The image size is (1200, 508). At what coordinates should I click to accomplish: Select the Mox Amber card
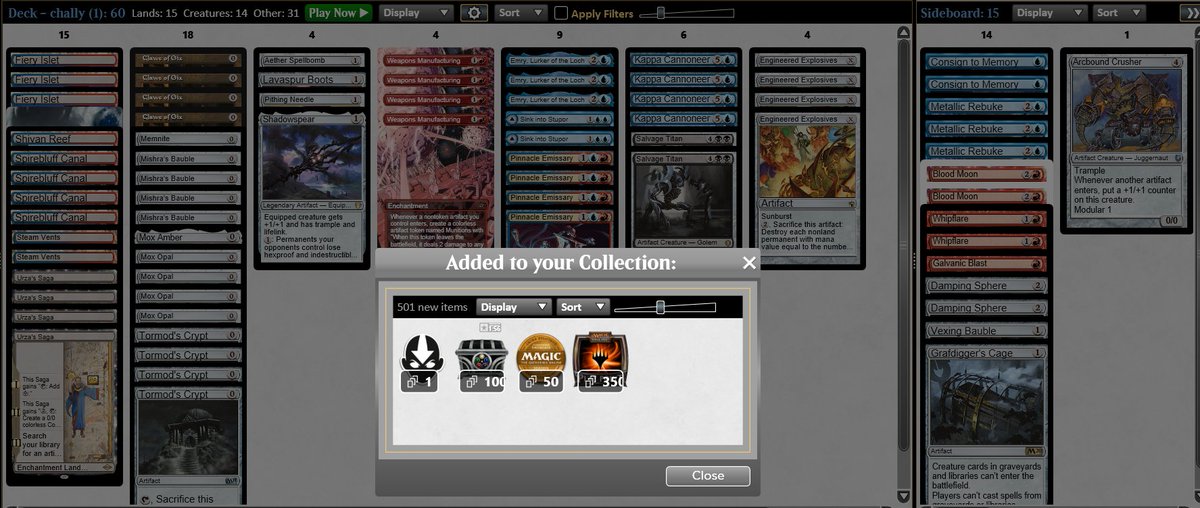tap(188, 238)
